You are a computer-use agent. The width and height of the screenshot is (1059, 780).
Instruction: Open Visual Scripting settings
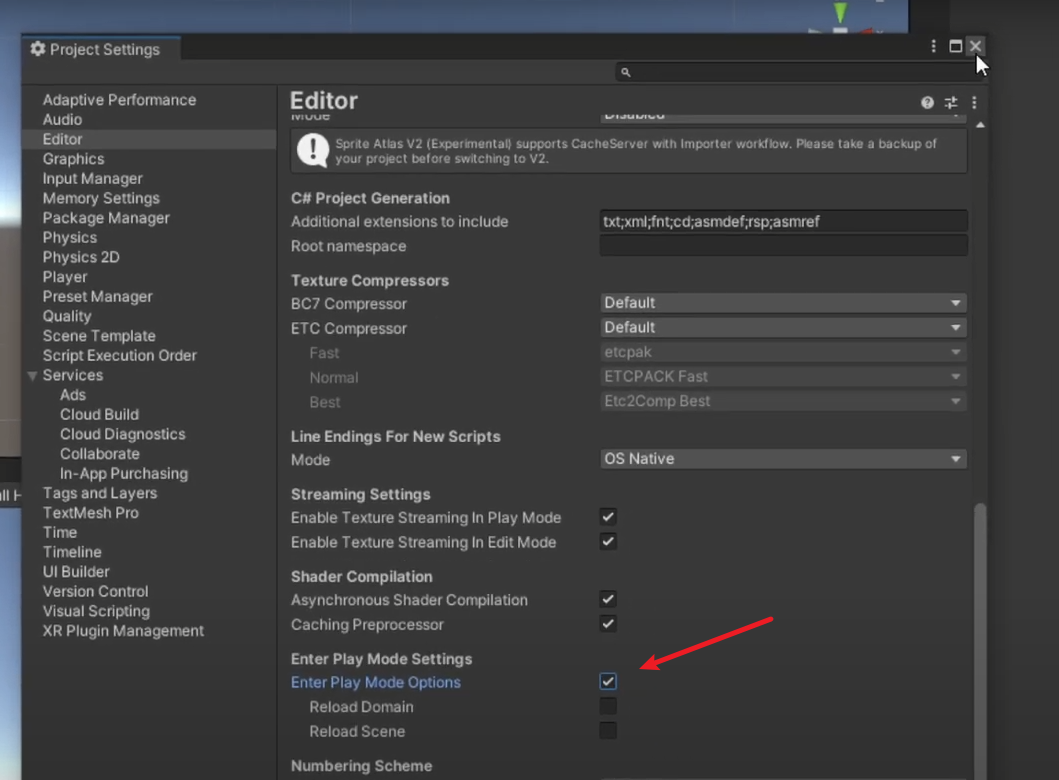point(96,611)
